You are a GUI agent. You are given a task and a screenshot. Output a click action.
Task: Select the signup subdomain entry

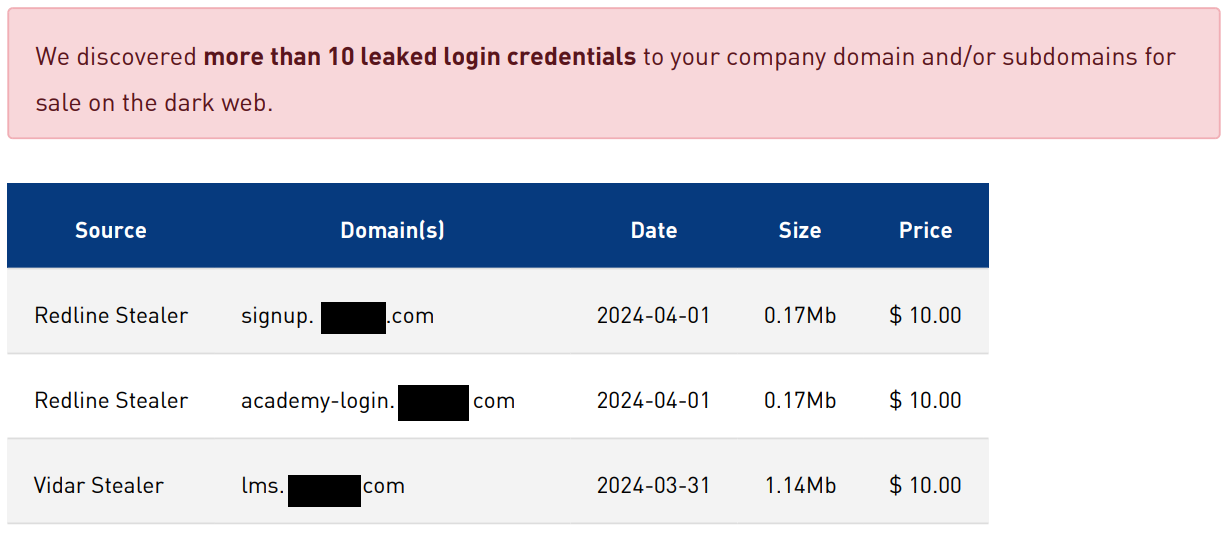[x=338, y=316]
